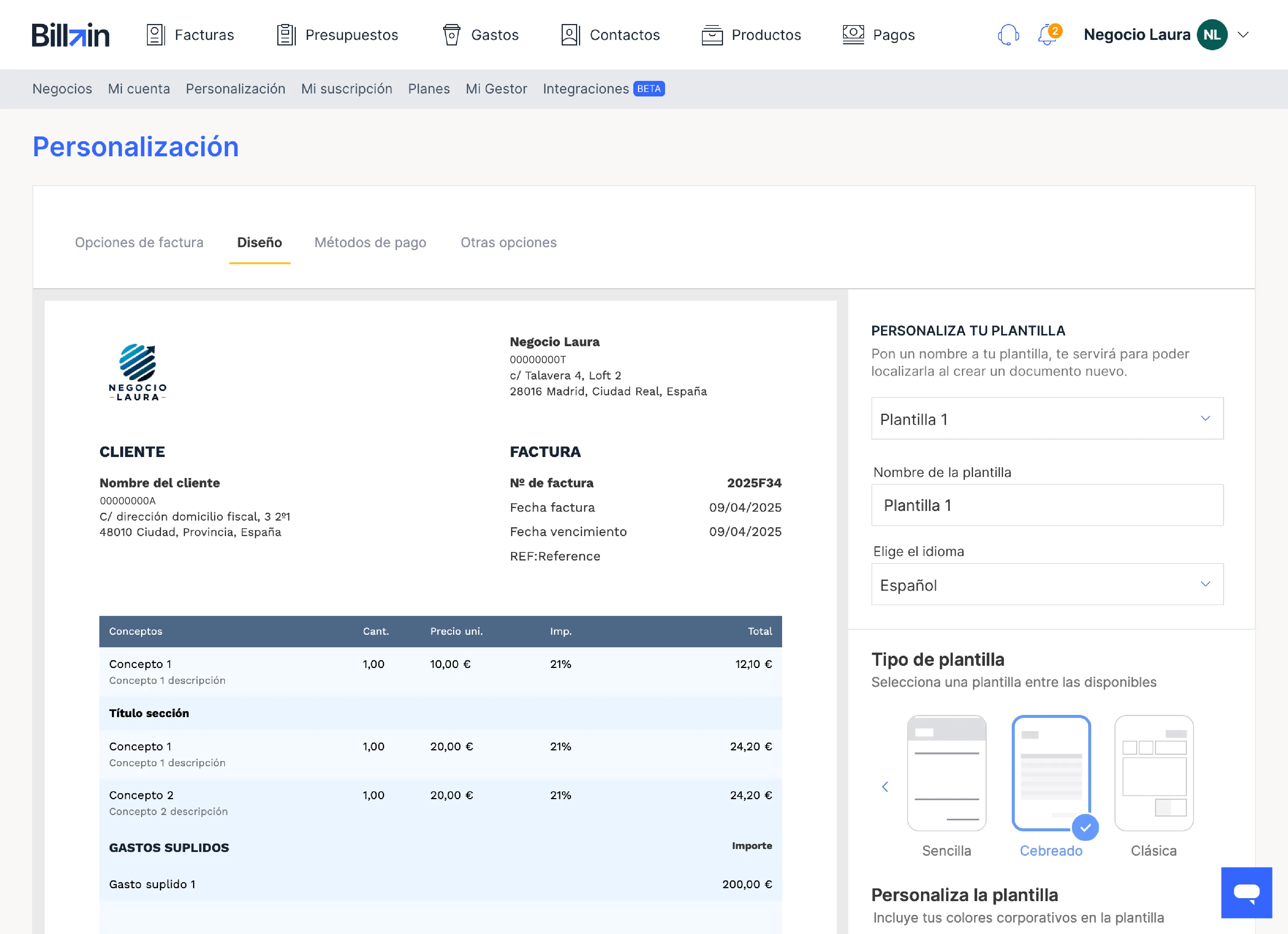The height and width of the screenshot is (934, 1288).
Task: Go to Planes link
Action: (429, 89)
